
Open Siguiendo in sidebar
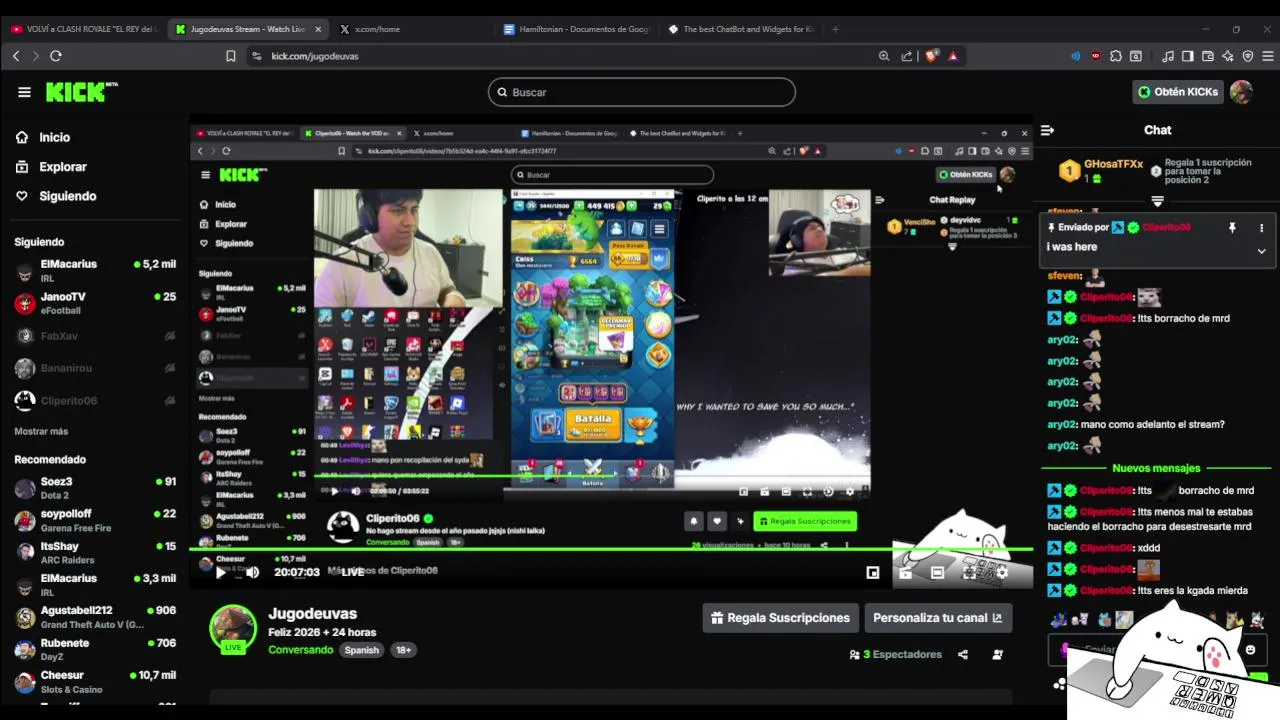[x=68, y=196]
